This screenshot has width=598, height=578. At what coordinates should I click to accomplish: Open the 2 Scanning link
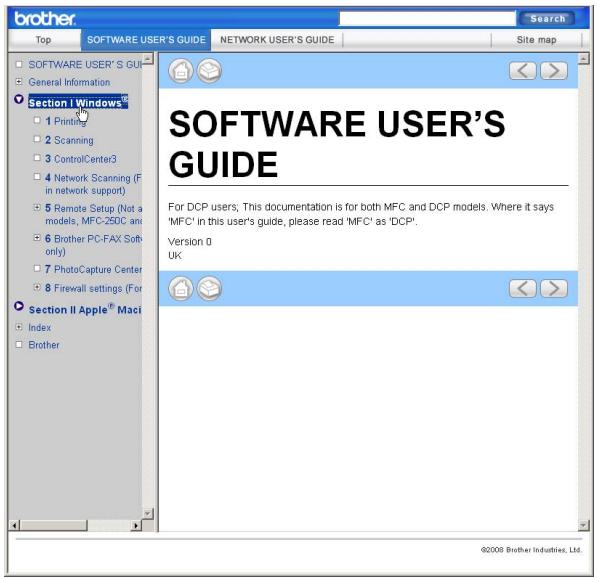click(69, 140)
